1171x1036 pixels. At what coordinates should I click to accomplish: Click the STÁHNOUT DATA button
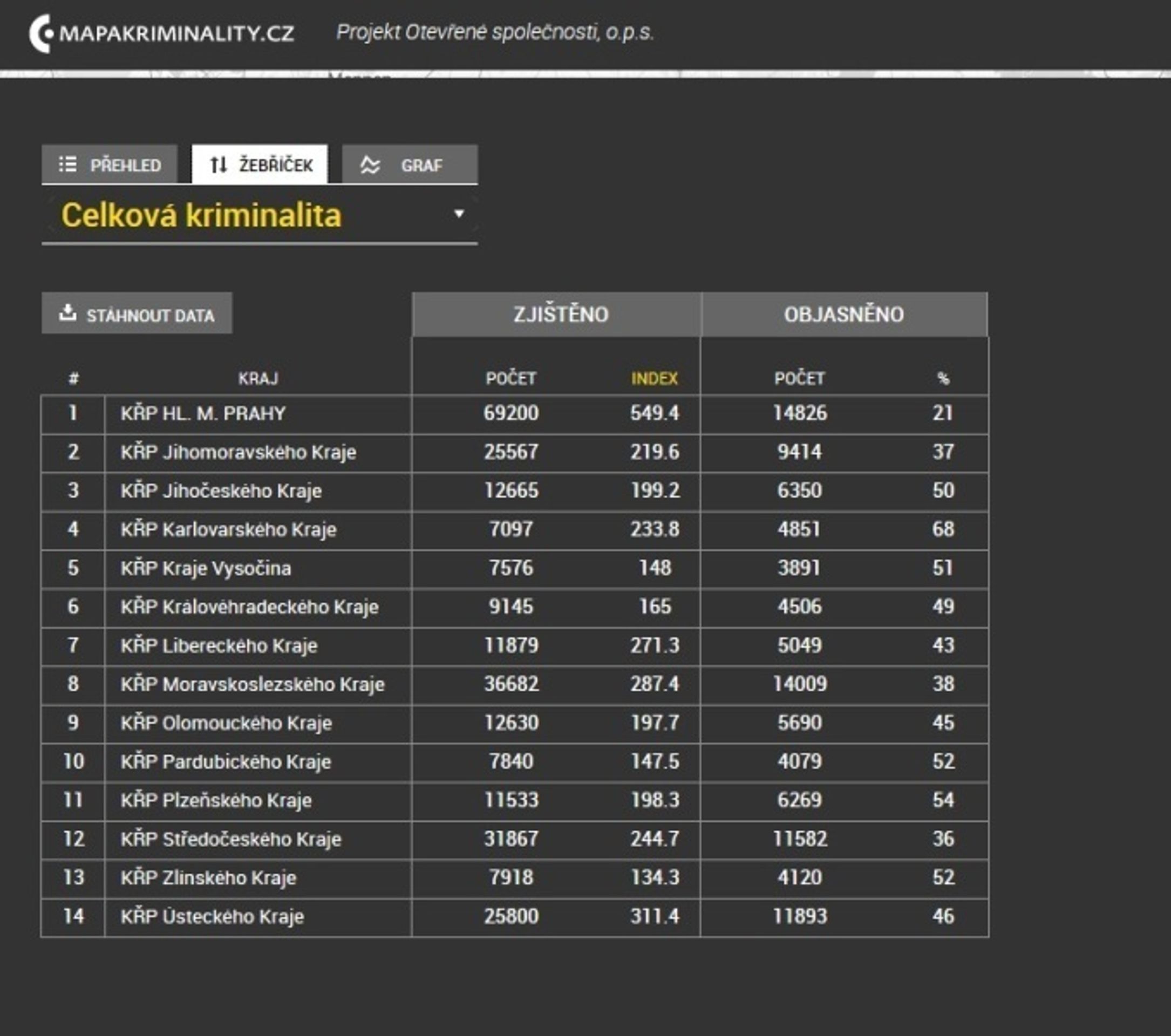pyautogui.click(x=137, y=313)
